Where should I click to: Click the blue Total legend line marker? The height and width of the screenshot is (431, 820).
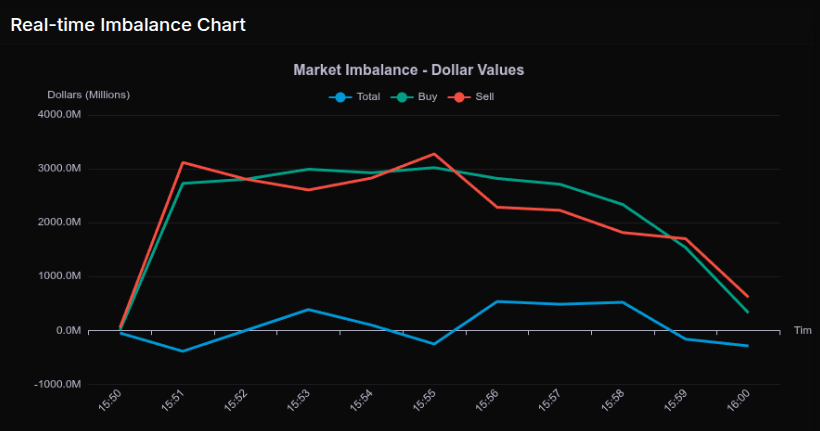(341, 97)
